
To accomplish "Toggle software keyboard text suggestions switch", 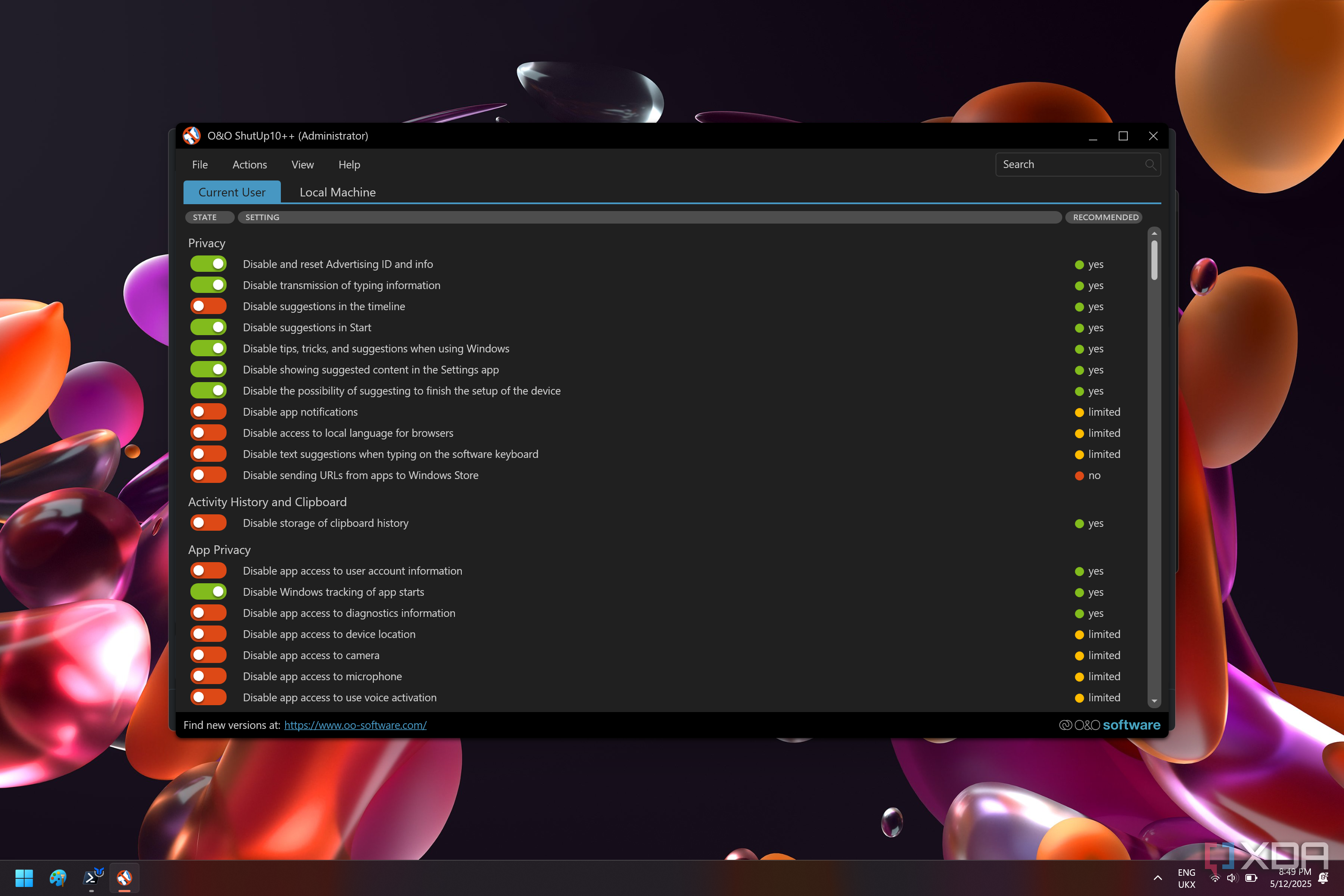I will 208,454.
